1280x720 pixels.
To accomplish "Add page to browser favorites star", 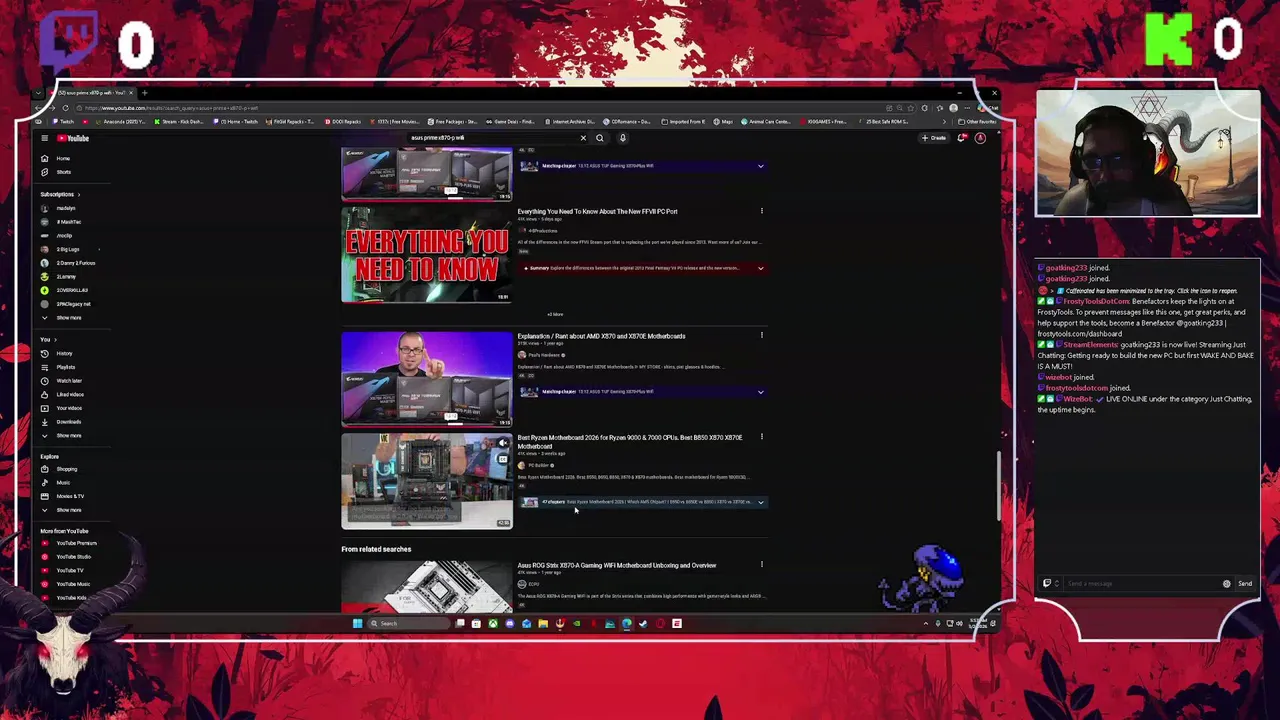I will pos(912,107).
